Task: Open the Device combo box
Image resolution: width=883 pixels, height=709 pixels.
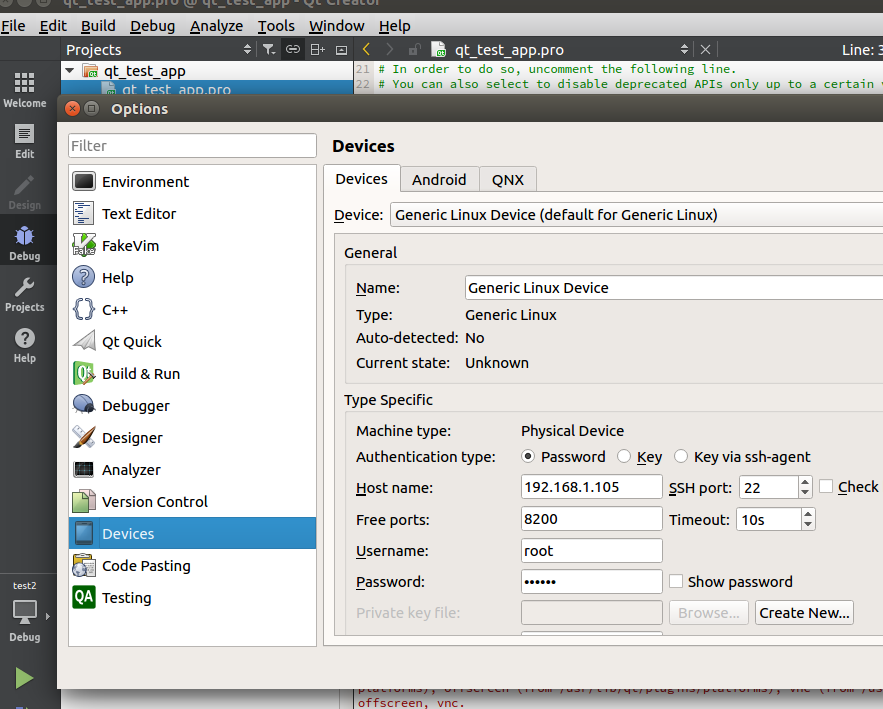Action: click(x=636, y=215)
